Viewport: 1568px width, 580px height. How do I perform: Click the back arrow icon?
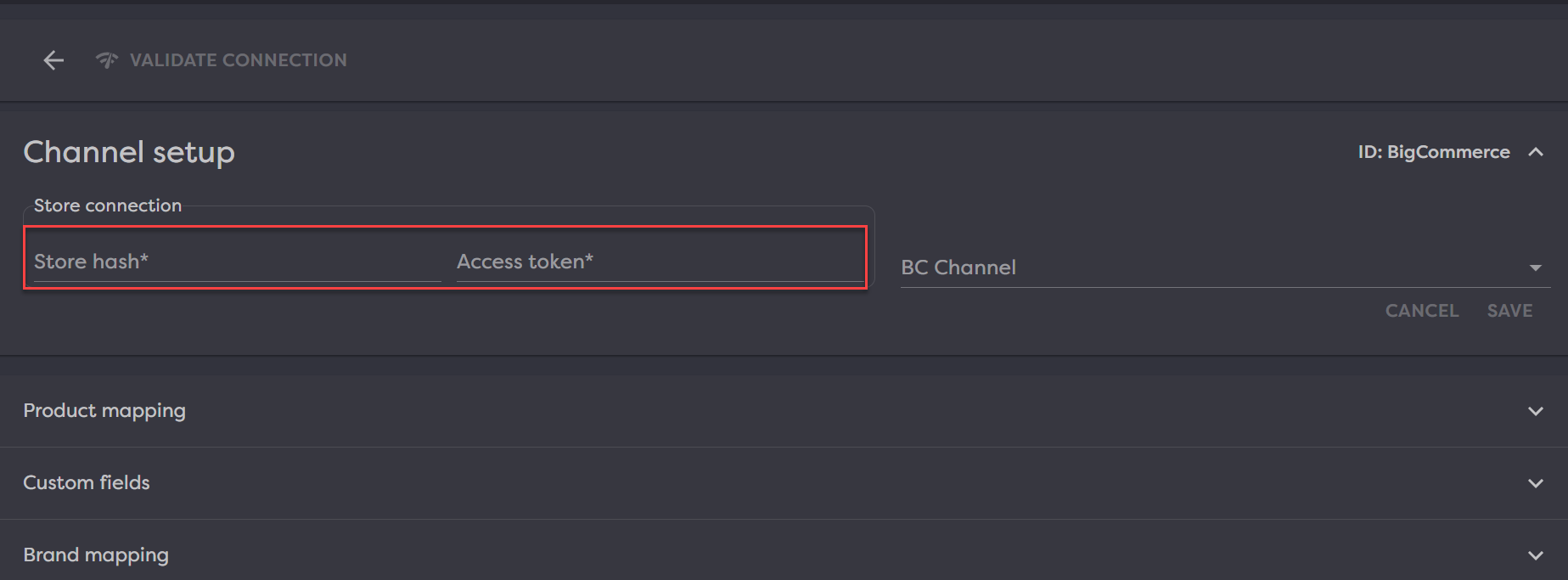click(53, 60)
